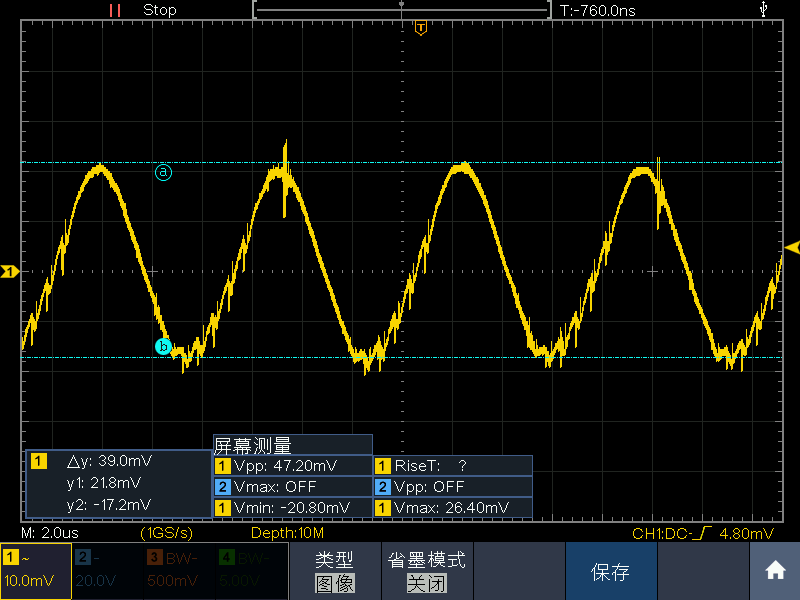
Task: Select cursor a marker
Action: (x=163, y=172)
